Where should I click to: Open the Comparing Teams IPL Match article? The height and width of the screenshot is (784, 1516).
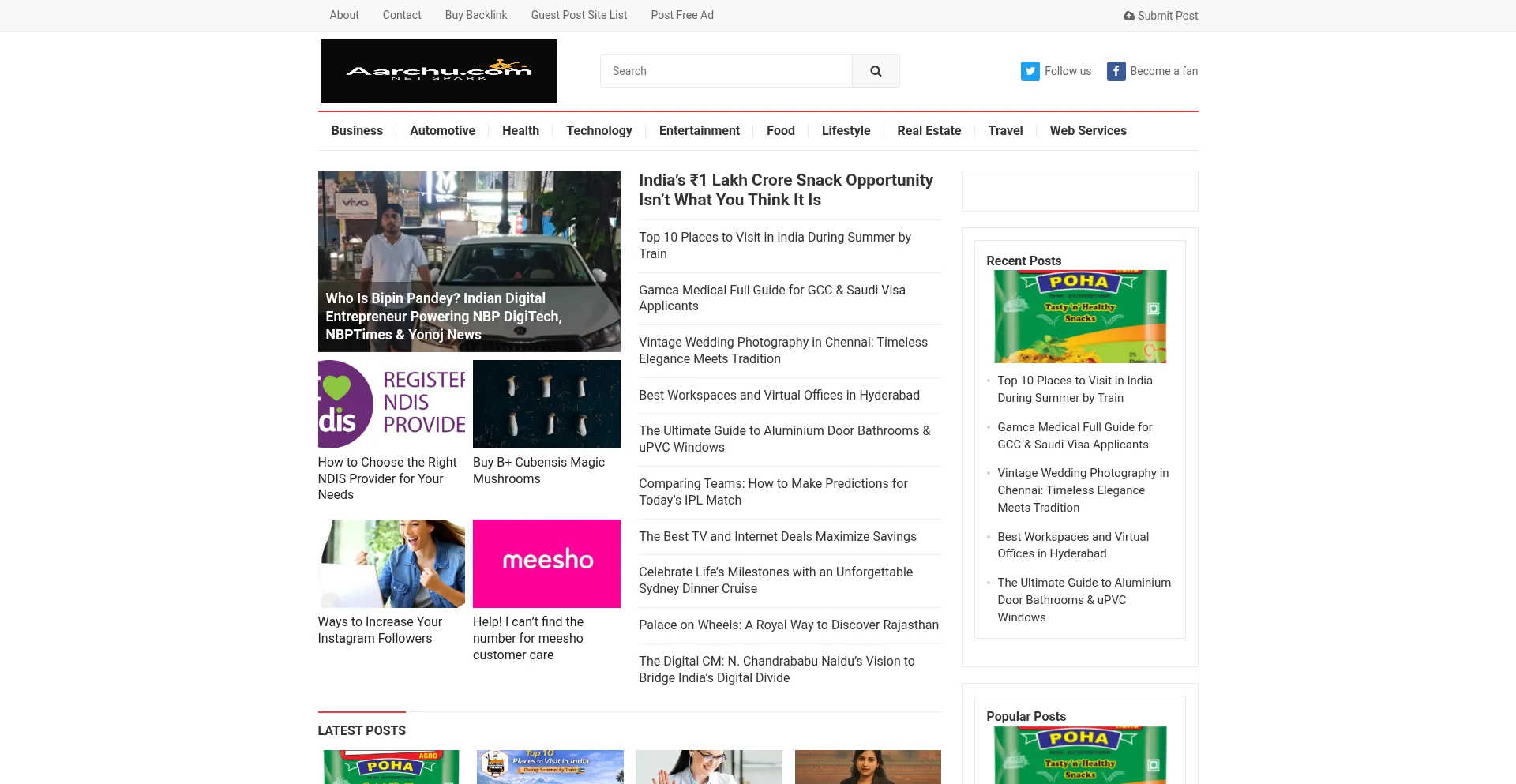(x=773, y=492)
